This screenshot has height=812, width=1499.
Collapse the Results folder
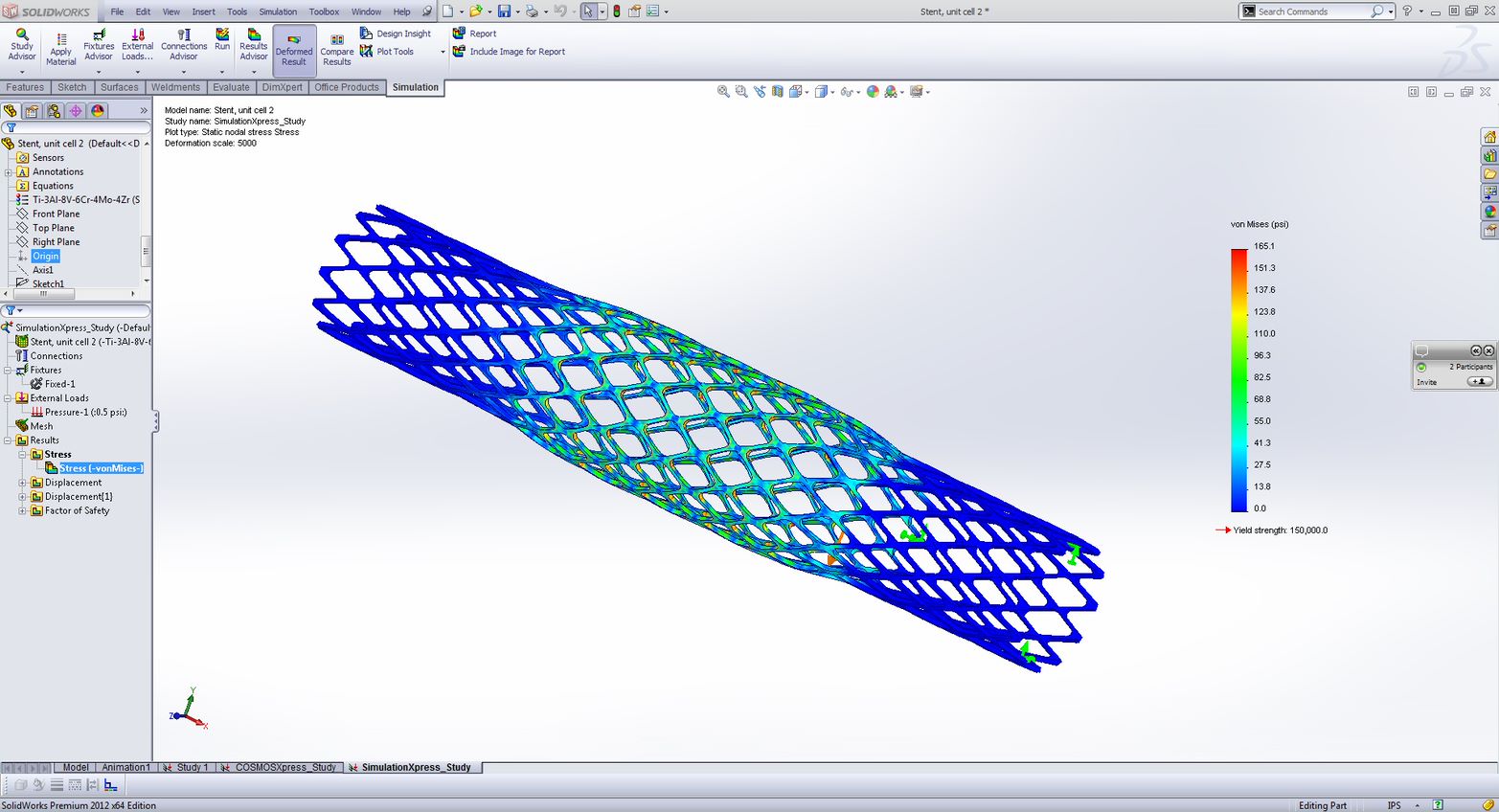9,440
